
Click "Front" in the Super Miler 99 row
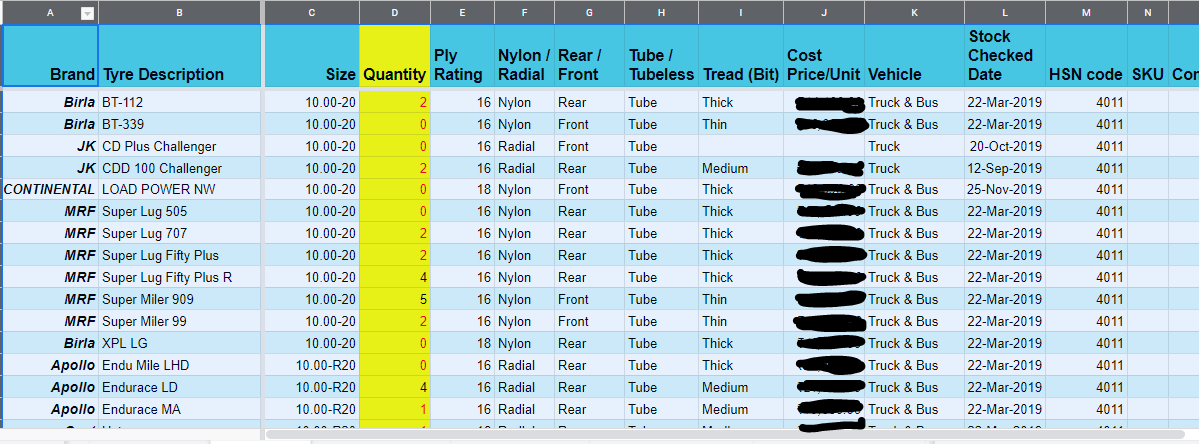590,322
